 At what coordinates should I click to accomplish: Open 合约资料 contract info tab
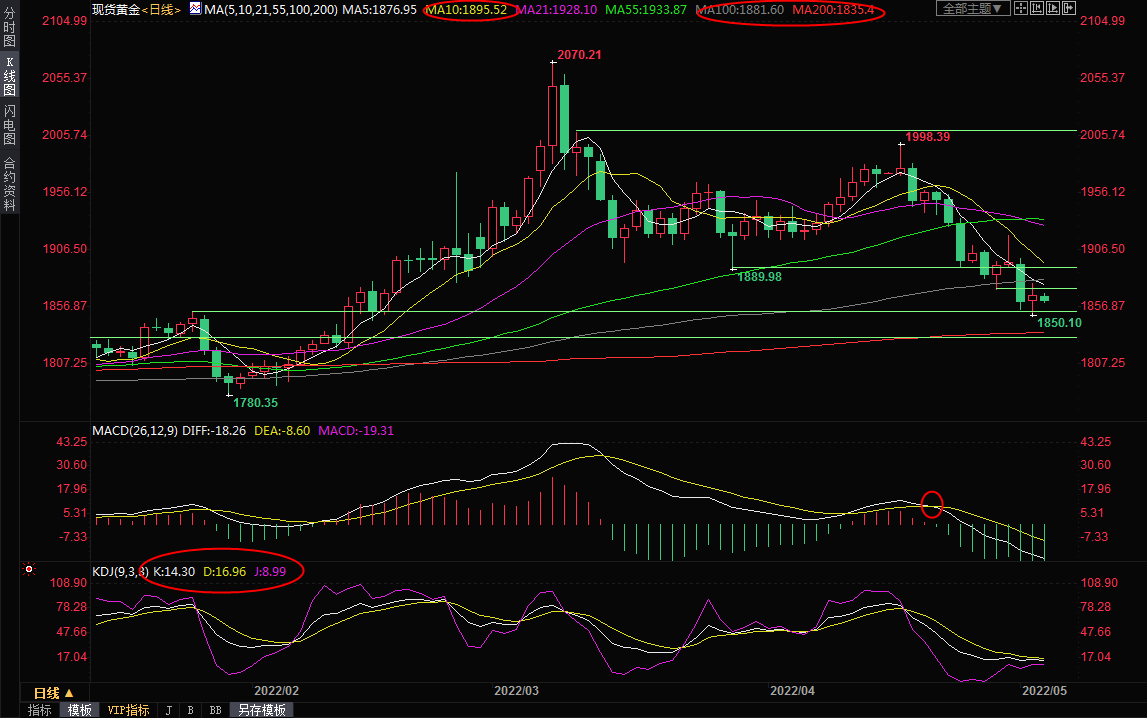[9, 185]
